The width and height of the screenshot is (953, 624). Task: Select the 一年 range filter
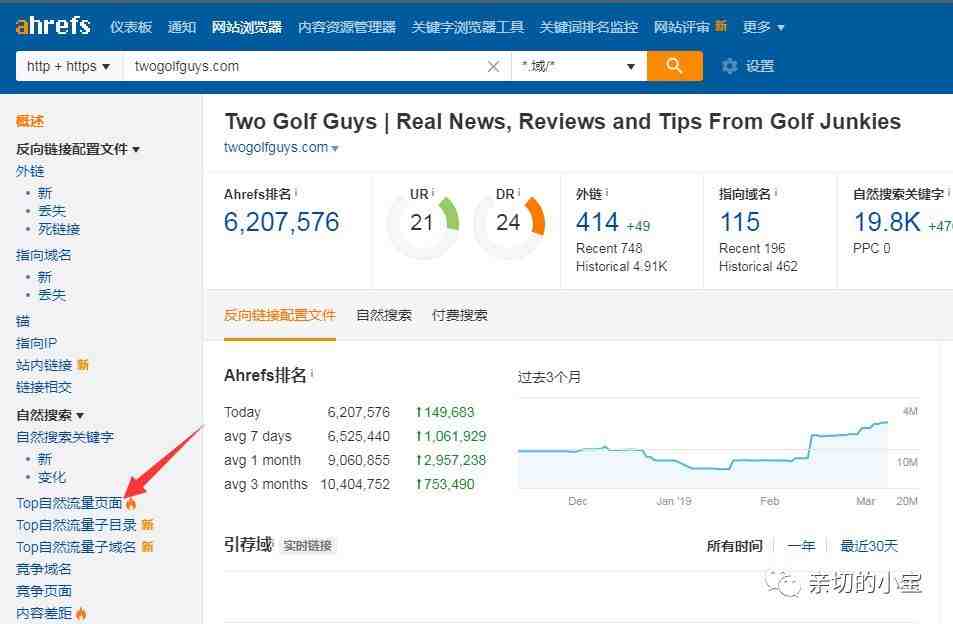(801, 546)
